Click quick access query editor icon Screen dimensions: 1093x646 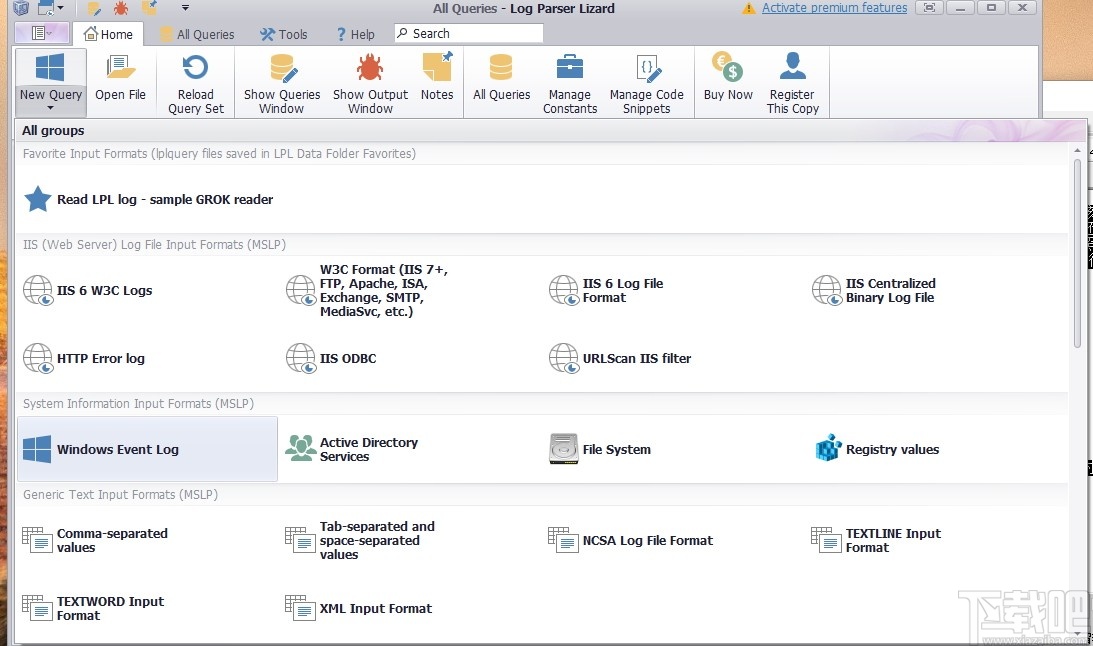coord(94,8)
